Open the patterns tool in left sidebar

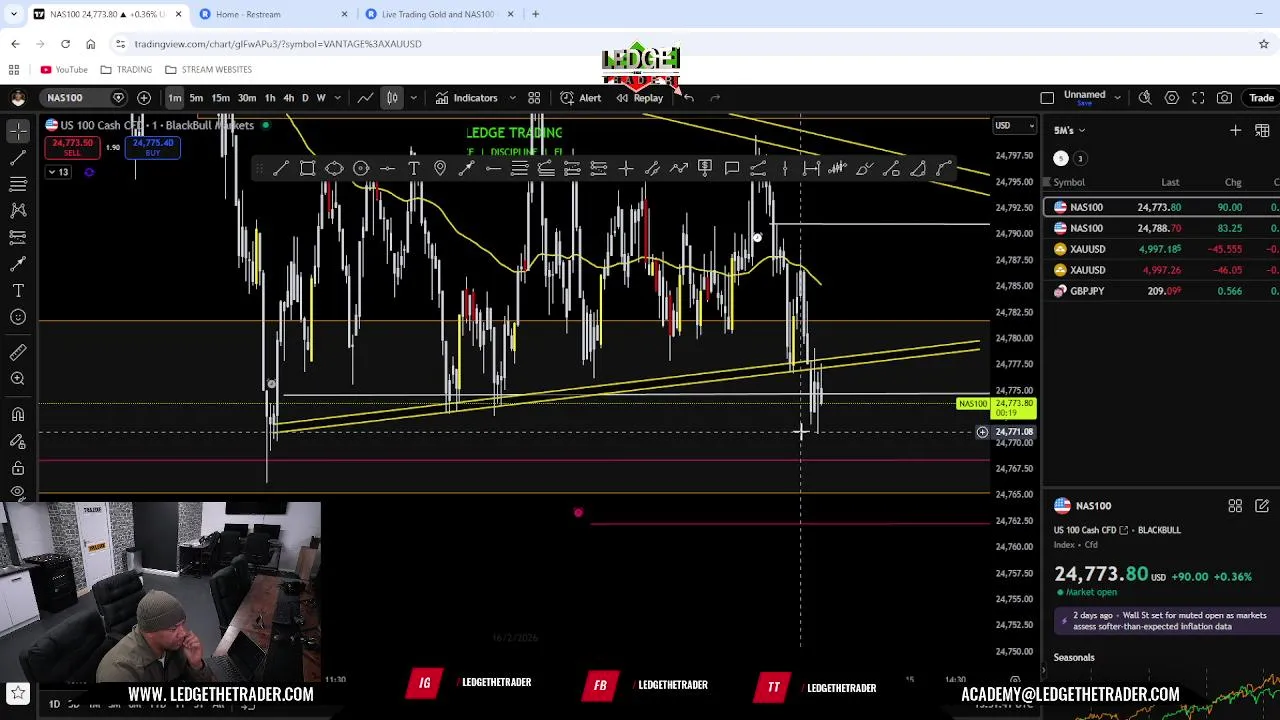tap(18, 210)
